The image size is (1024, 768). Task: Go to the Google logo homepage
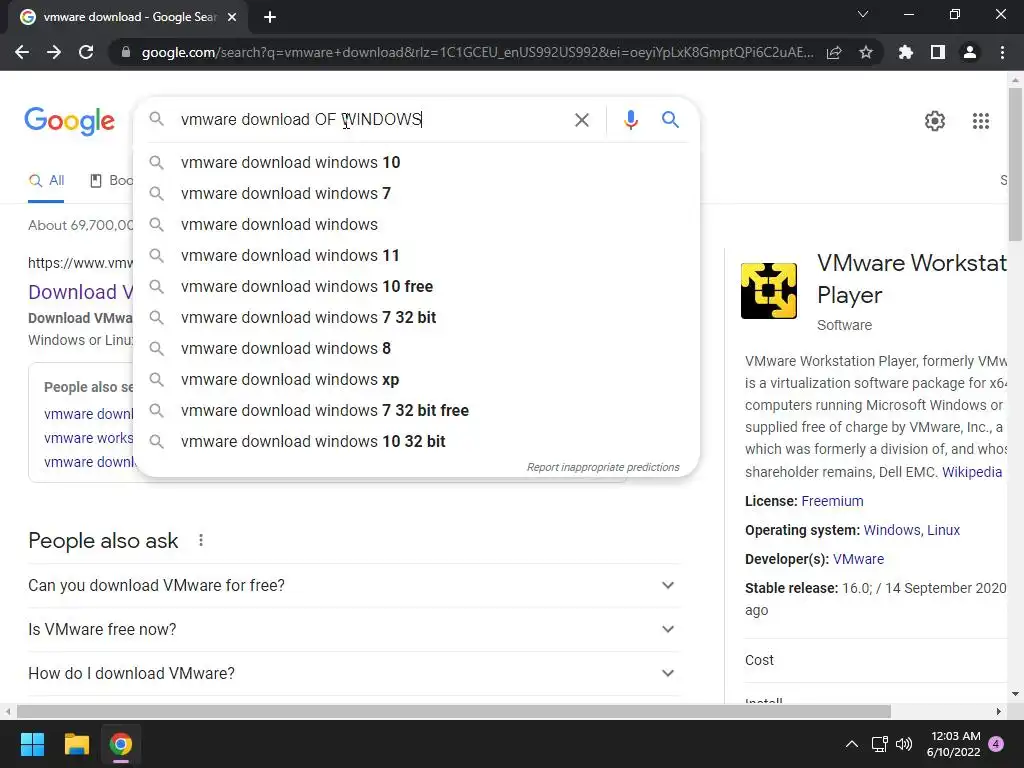(x=69, y=121)
